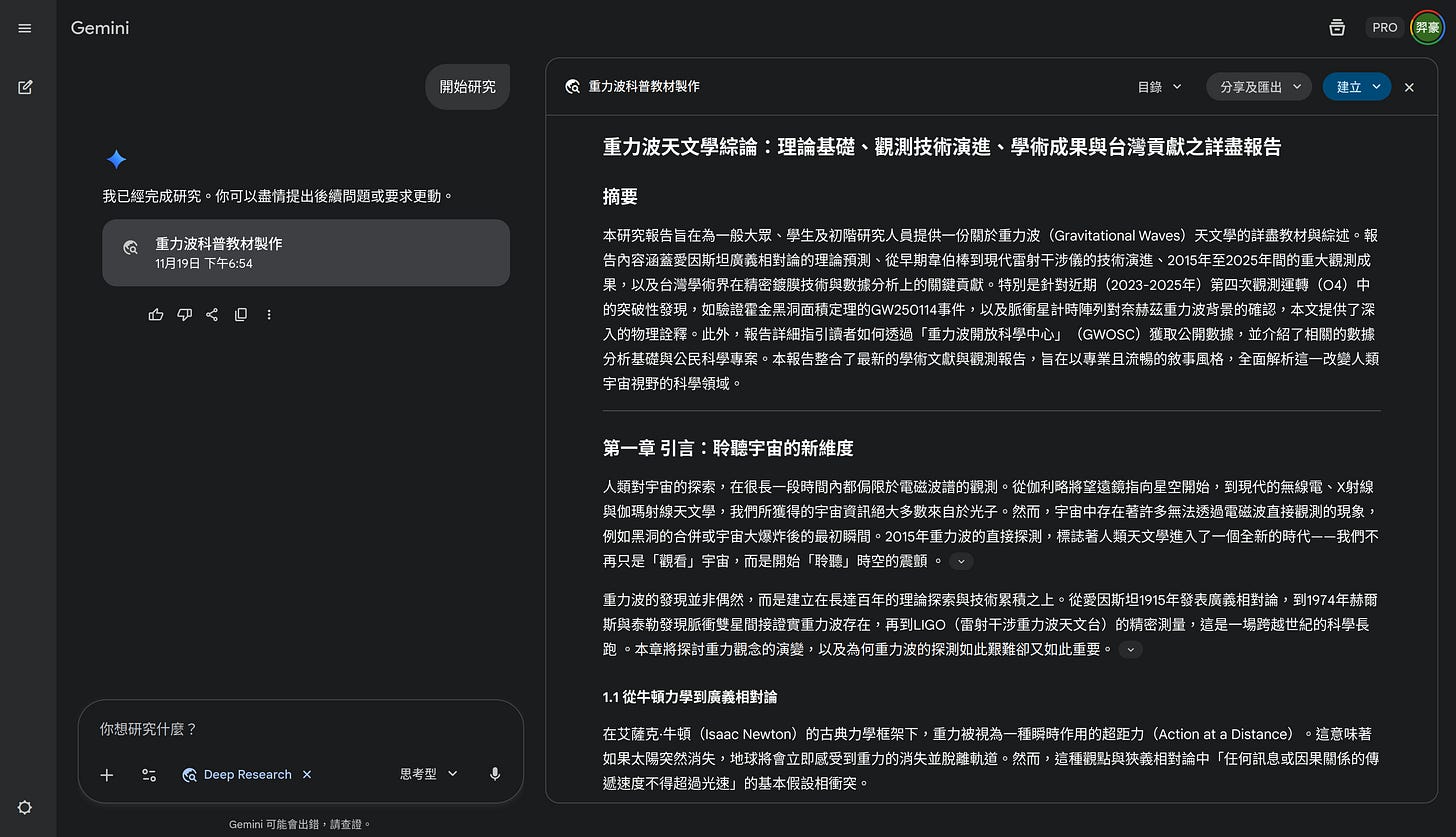Screen dimensions: 1456x837
Task: Click the report panel title 重力波科普教材製作
Action: [x=644, y=87]
